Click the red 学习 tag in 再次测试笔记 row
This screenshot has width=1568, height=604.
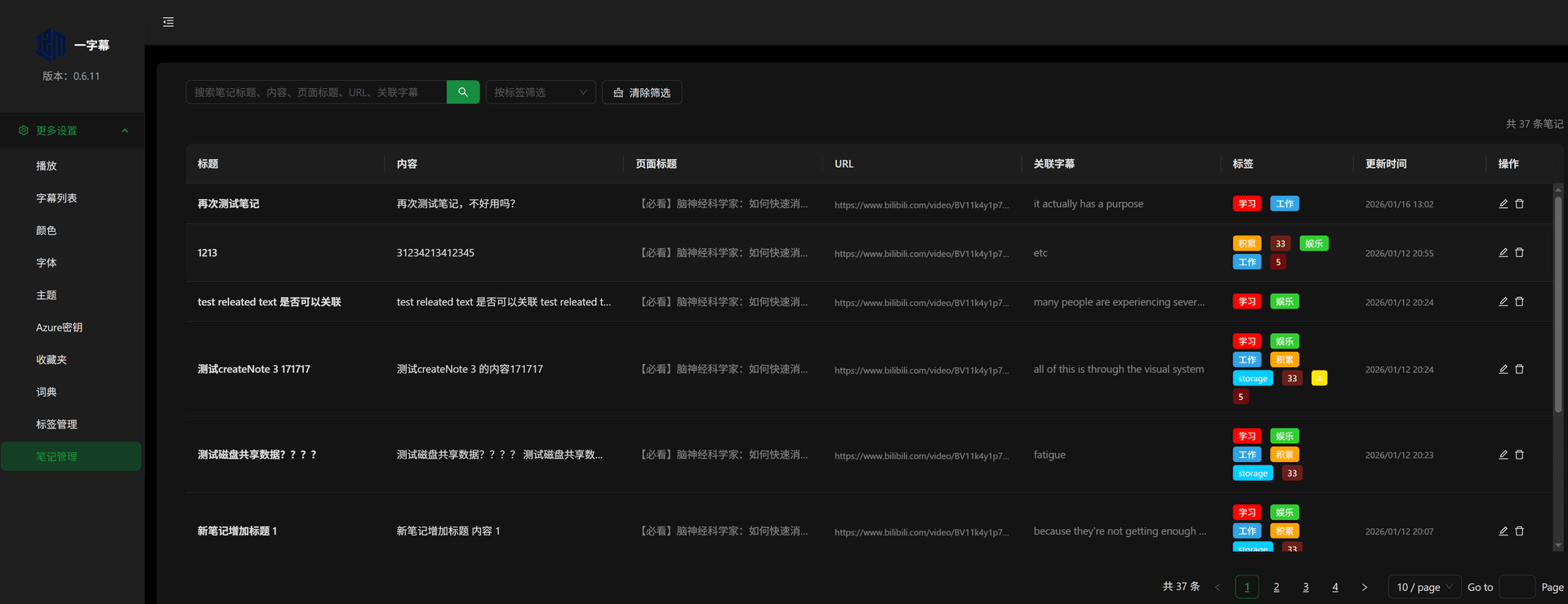click(1247, 204)
